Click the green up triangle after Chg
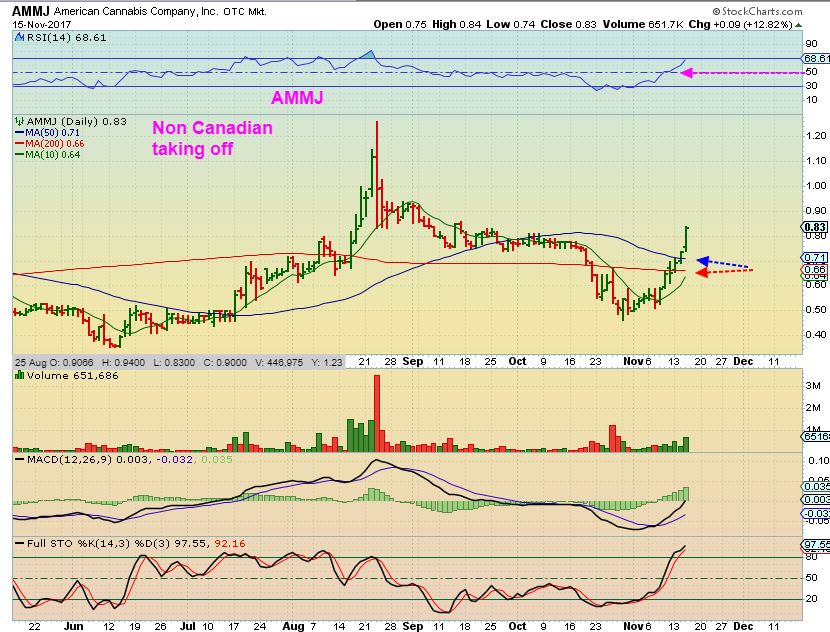 [798, 25]
